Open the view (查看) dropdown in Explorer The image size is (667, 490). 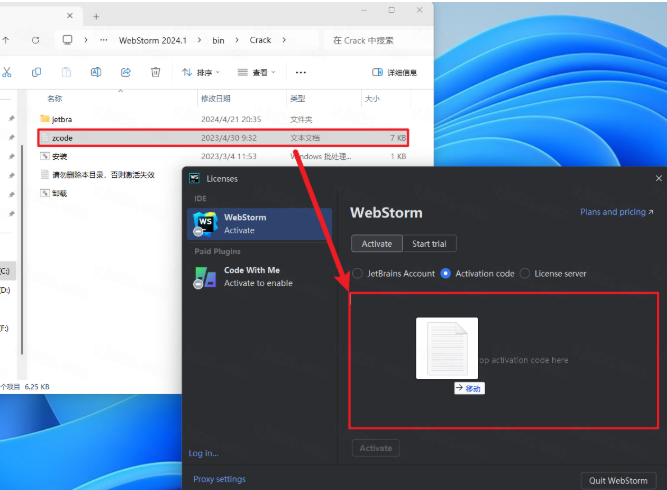pos(257,72)
